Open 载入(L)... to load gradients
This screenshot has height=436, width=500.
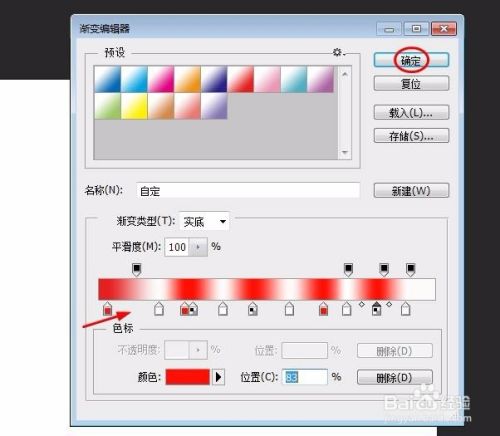(x=411, y=112)
